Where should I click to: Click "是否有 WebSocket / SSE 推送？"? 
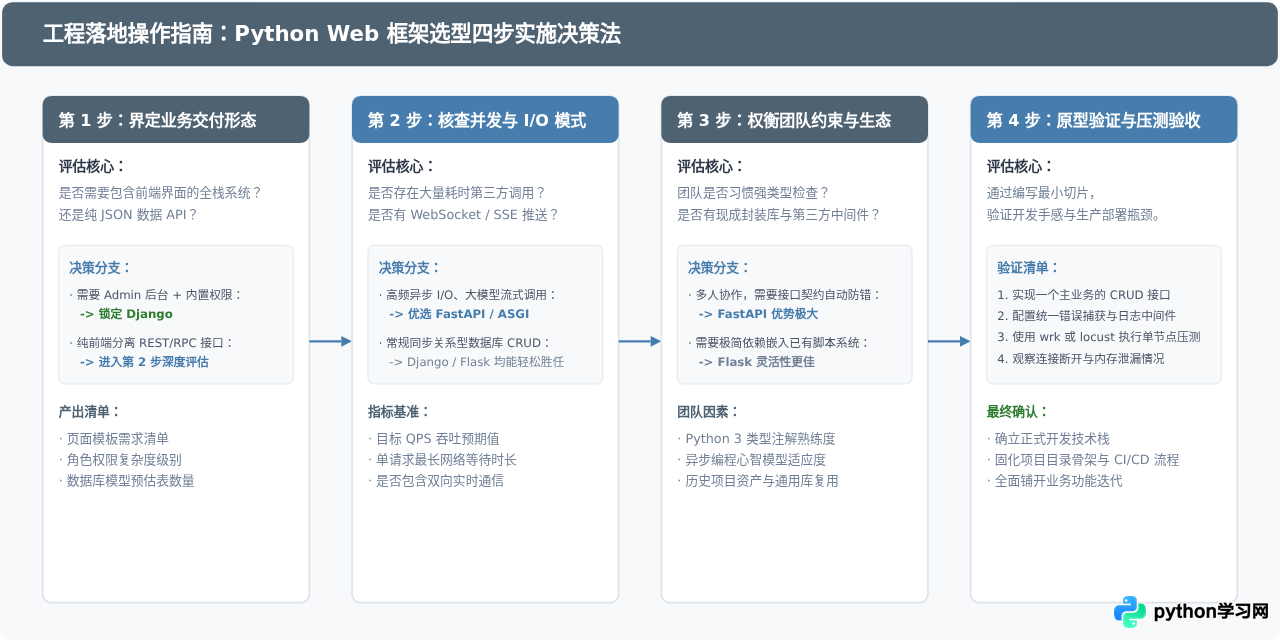point(463,214)
